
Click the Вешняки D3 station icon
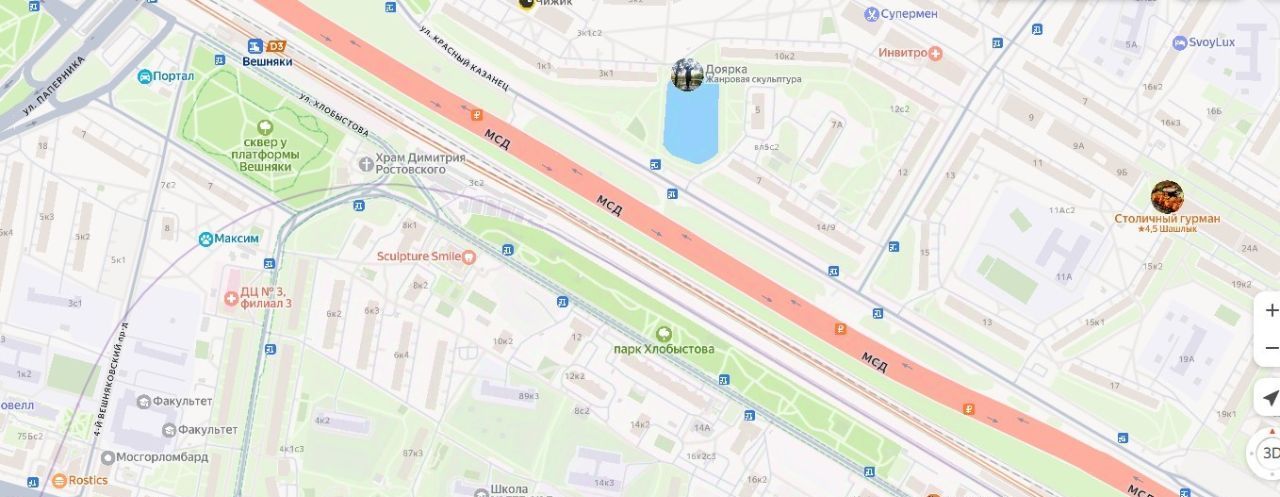tap(255, 46)
